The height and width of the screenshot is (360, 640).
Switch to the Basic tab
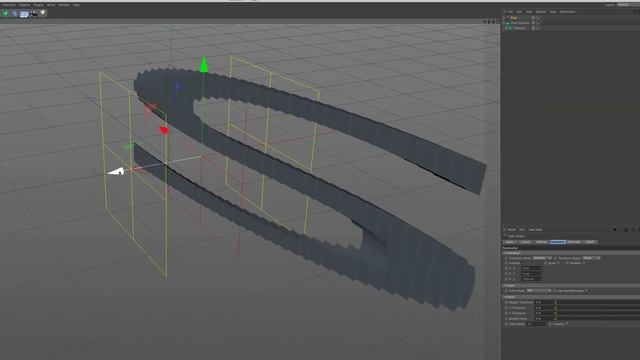510,242
